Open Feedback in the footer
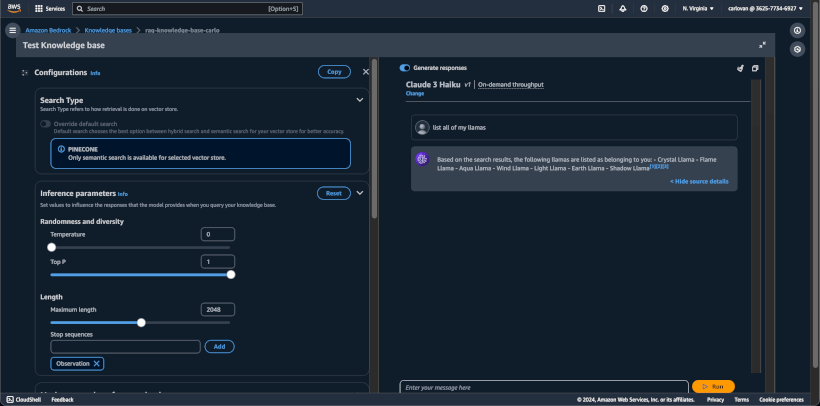Viewport: 820px width, 406px height. pyautogui.click(x=62, y=400)
